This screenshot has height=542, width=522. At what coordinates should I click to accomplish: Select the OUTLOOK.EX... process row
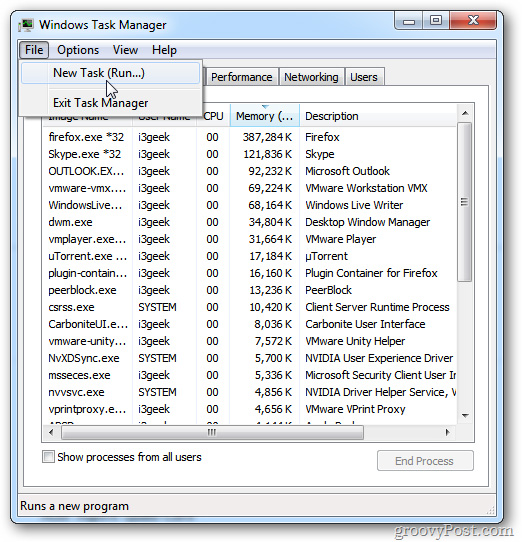point(250,171)
